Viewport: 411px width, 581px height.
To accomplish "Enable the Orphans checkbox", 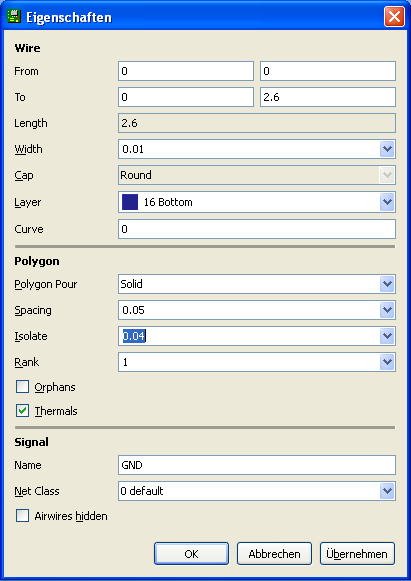I will pos(22,387).
